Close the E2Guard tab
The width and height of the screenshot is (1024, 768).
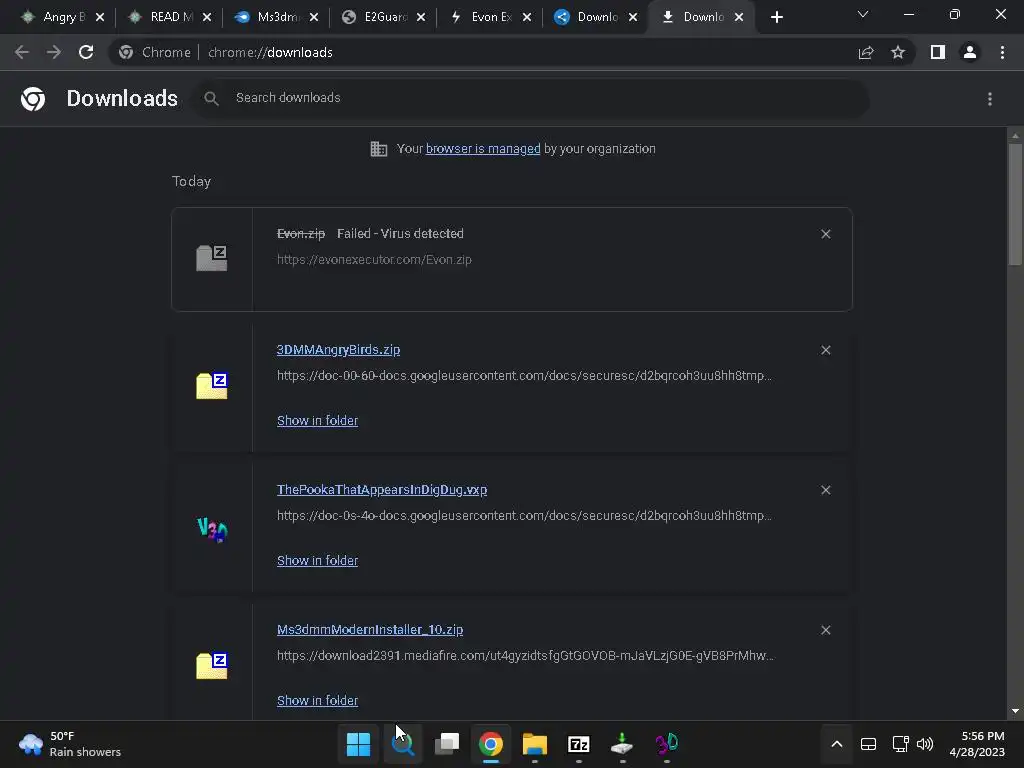(x=421, y=17)
